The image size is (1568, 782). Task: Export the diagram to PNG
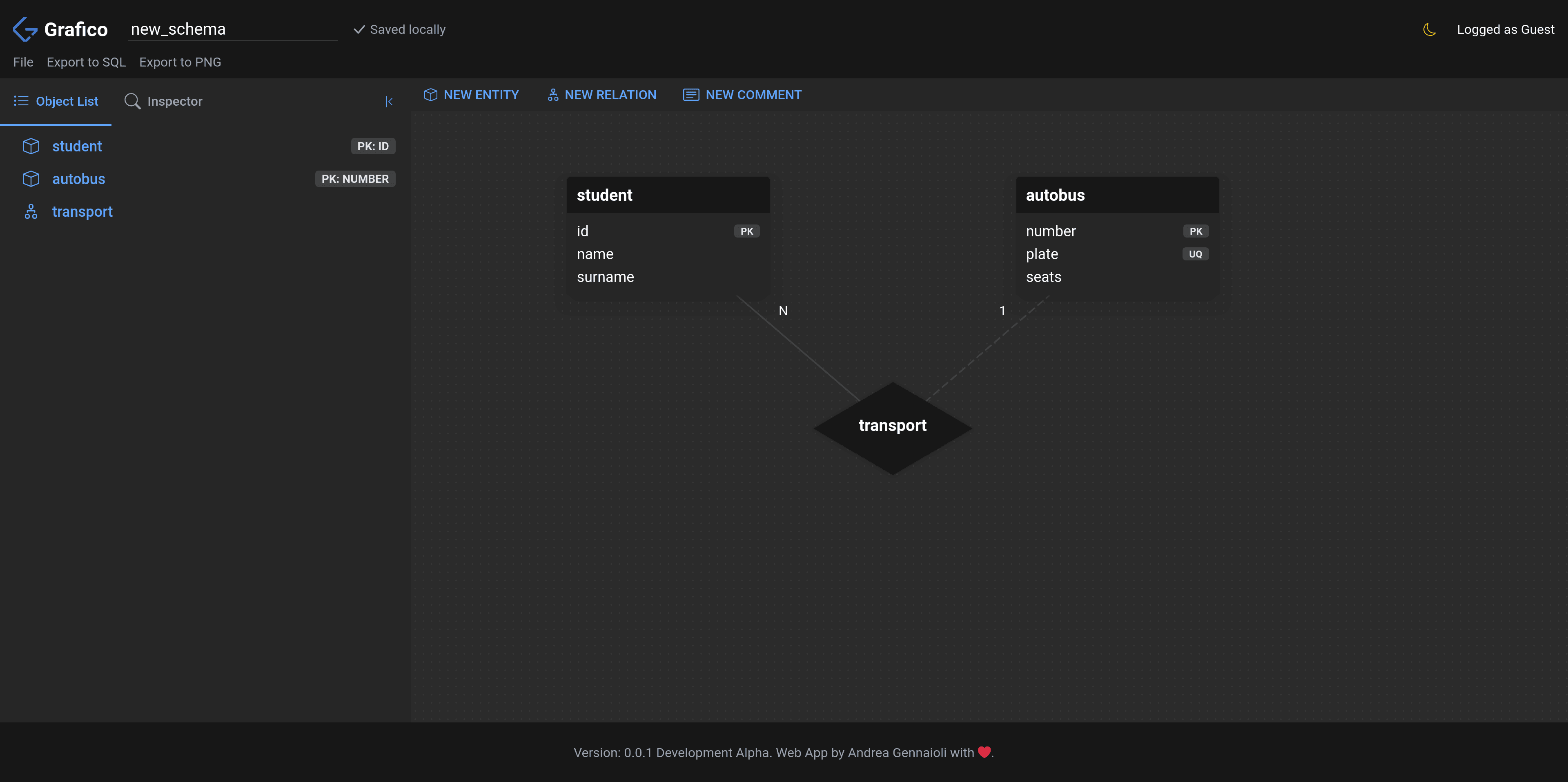point(180,62)
